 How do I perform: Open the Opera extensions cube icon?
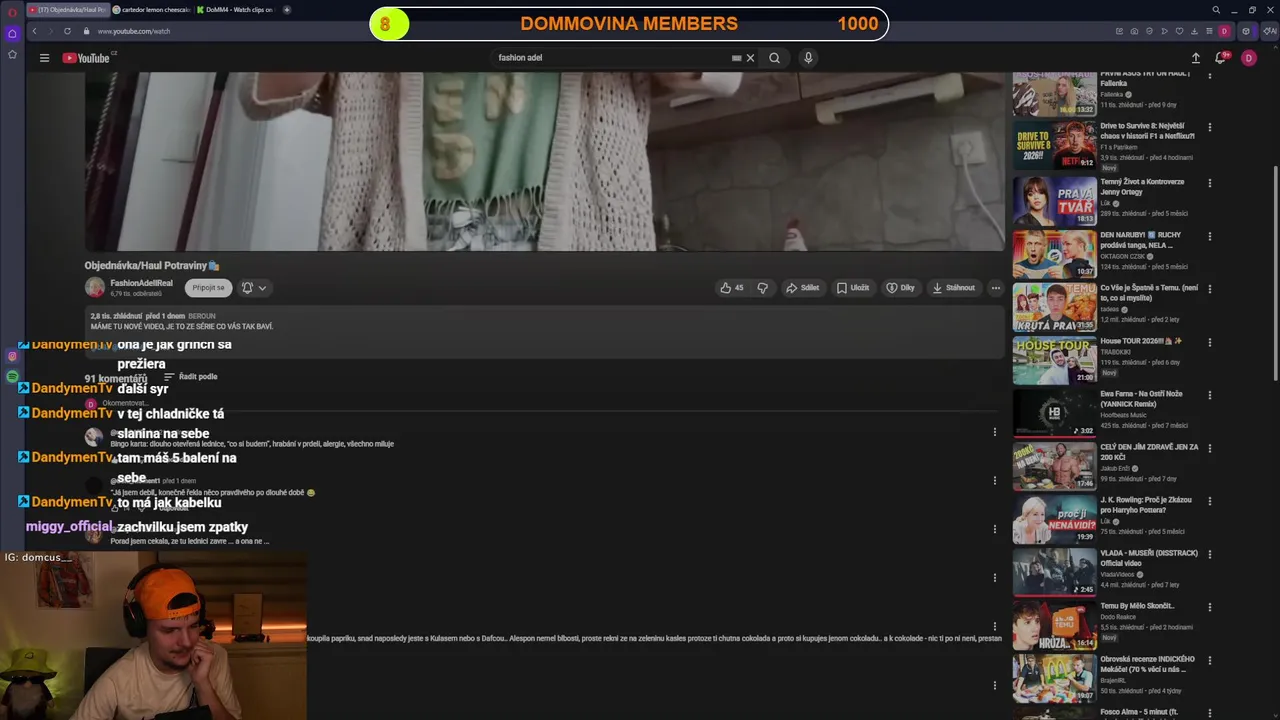[x=1246, y=31]
